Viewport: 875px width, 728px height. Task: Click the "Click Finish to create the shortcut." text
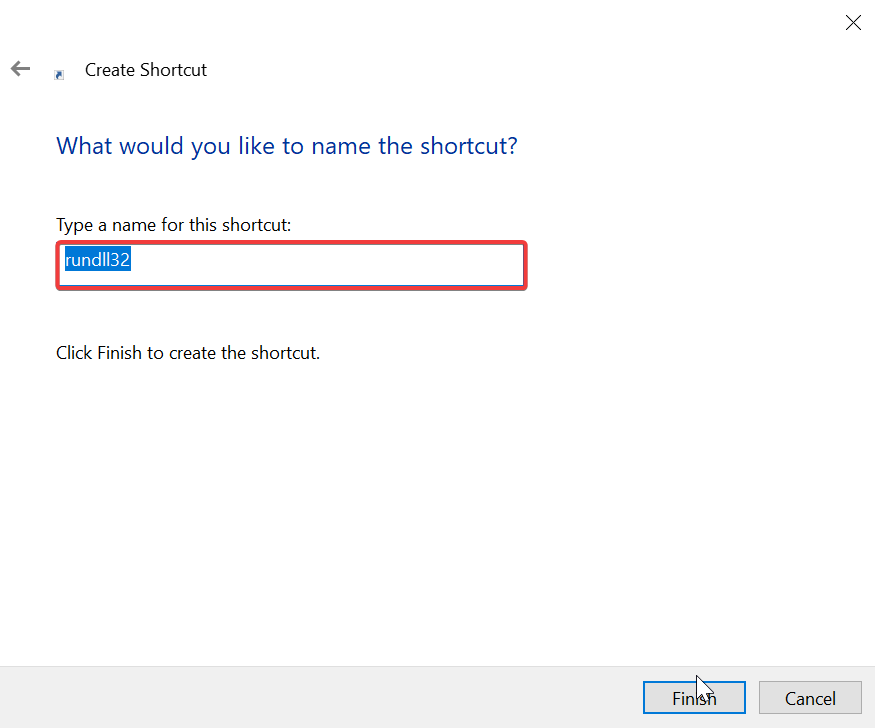click(188, 353)
